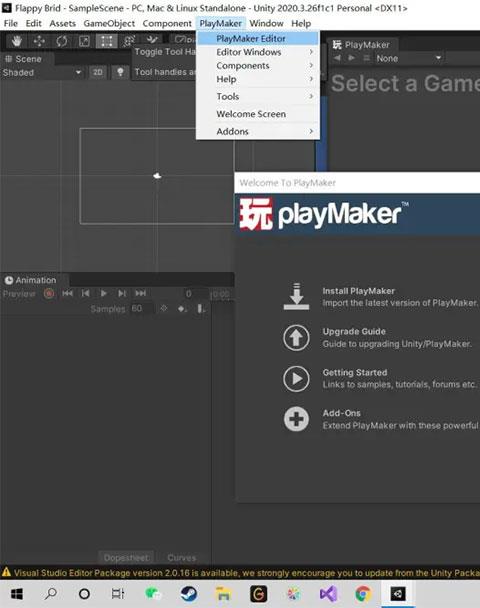The width and height of the screenshot is (480, 608).
Task: Click the Samples value field
Action: [141, 309]
